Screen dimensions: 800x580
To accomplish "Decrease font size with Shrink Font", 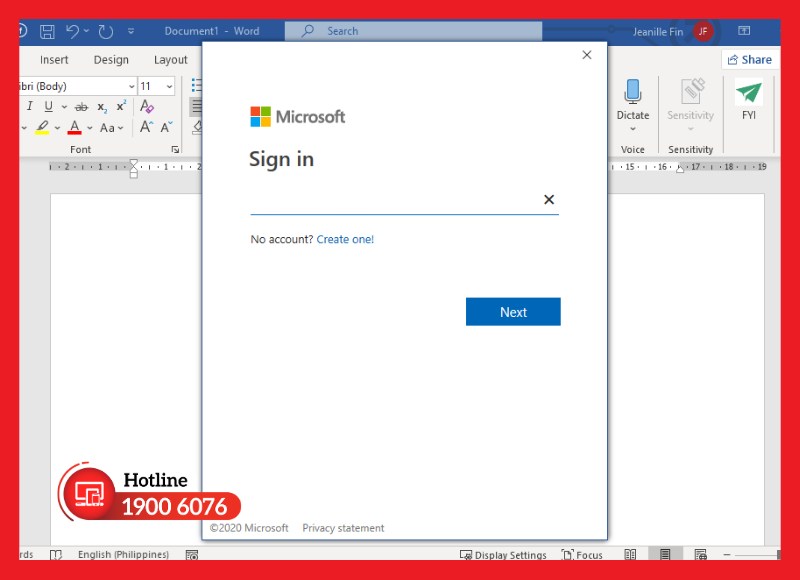I will tap(167, 127).
